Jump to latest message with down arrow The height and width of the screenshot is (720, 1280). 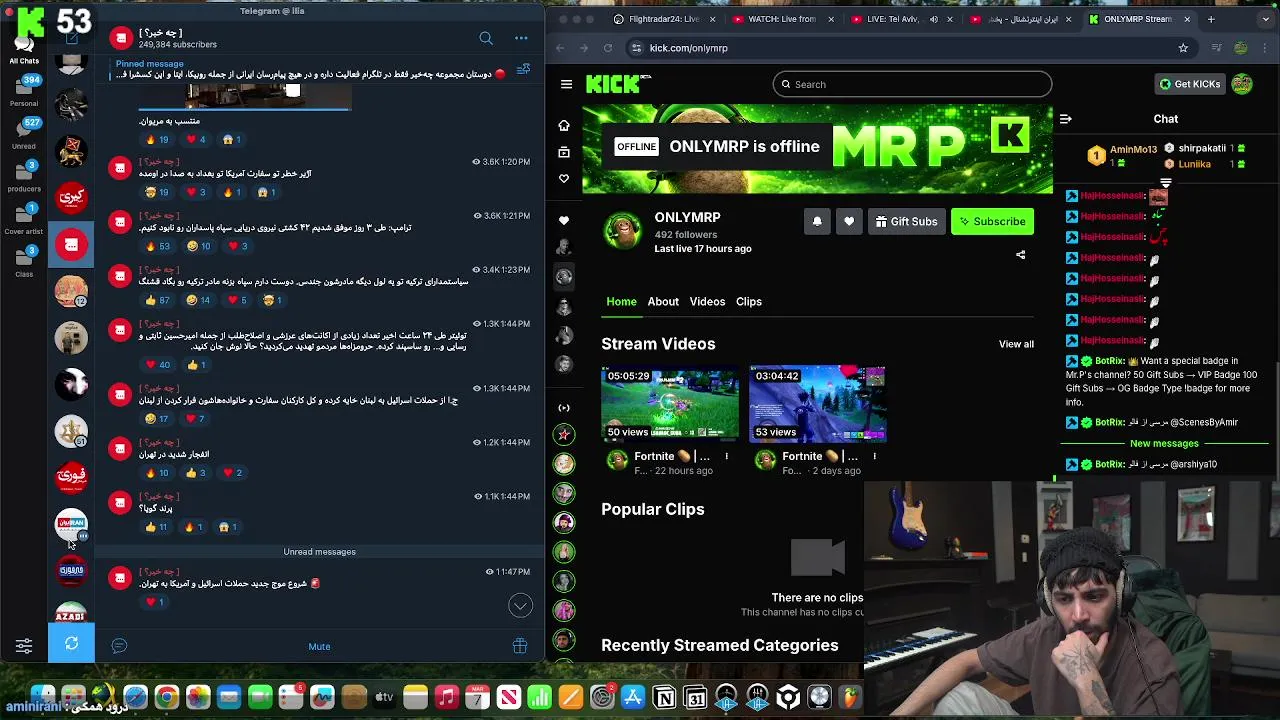coord(520,606)
